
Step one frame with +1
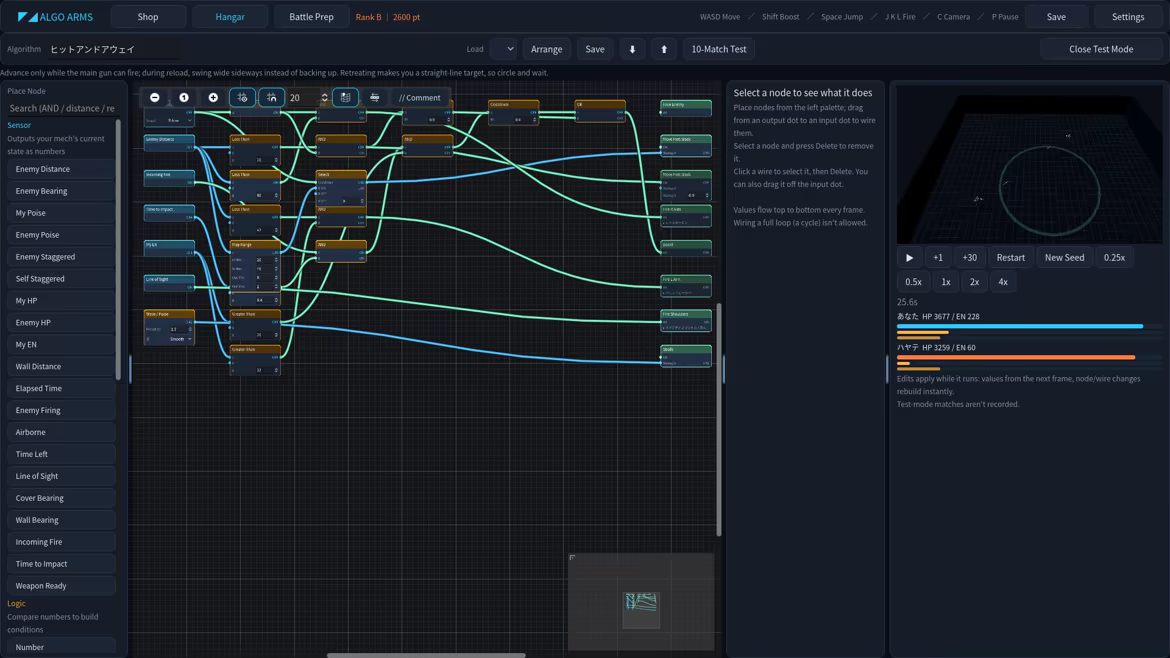pos(938,257)
